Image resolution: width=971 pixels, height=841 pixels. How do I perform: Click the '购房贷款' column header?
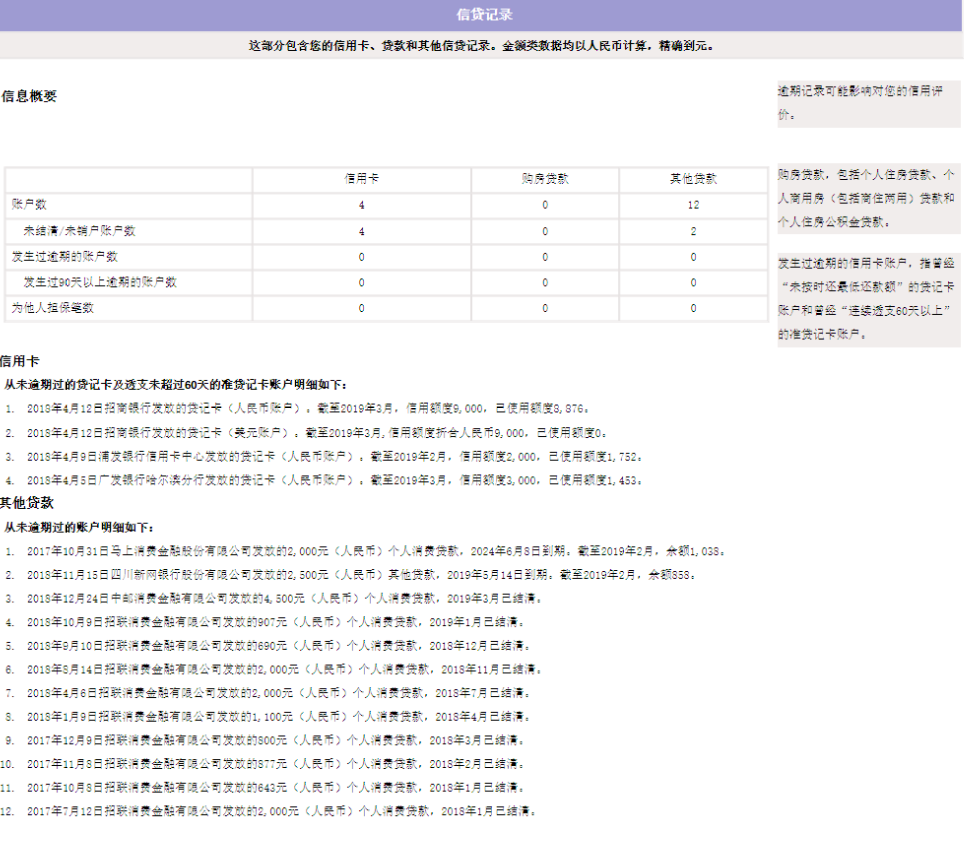click(545, 179)
